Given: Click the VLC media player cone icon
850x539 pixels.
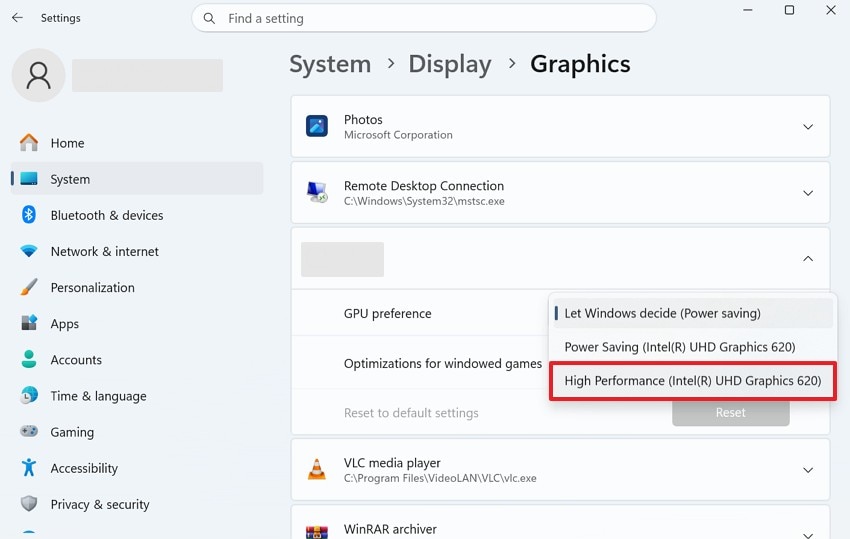Looking at the screenshot, I should [x=317, y=470].
